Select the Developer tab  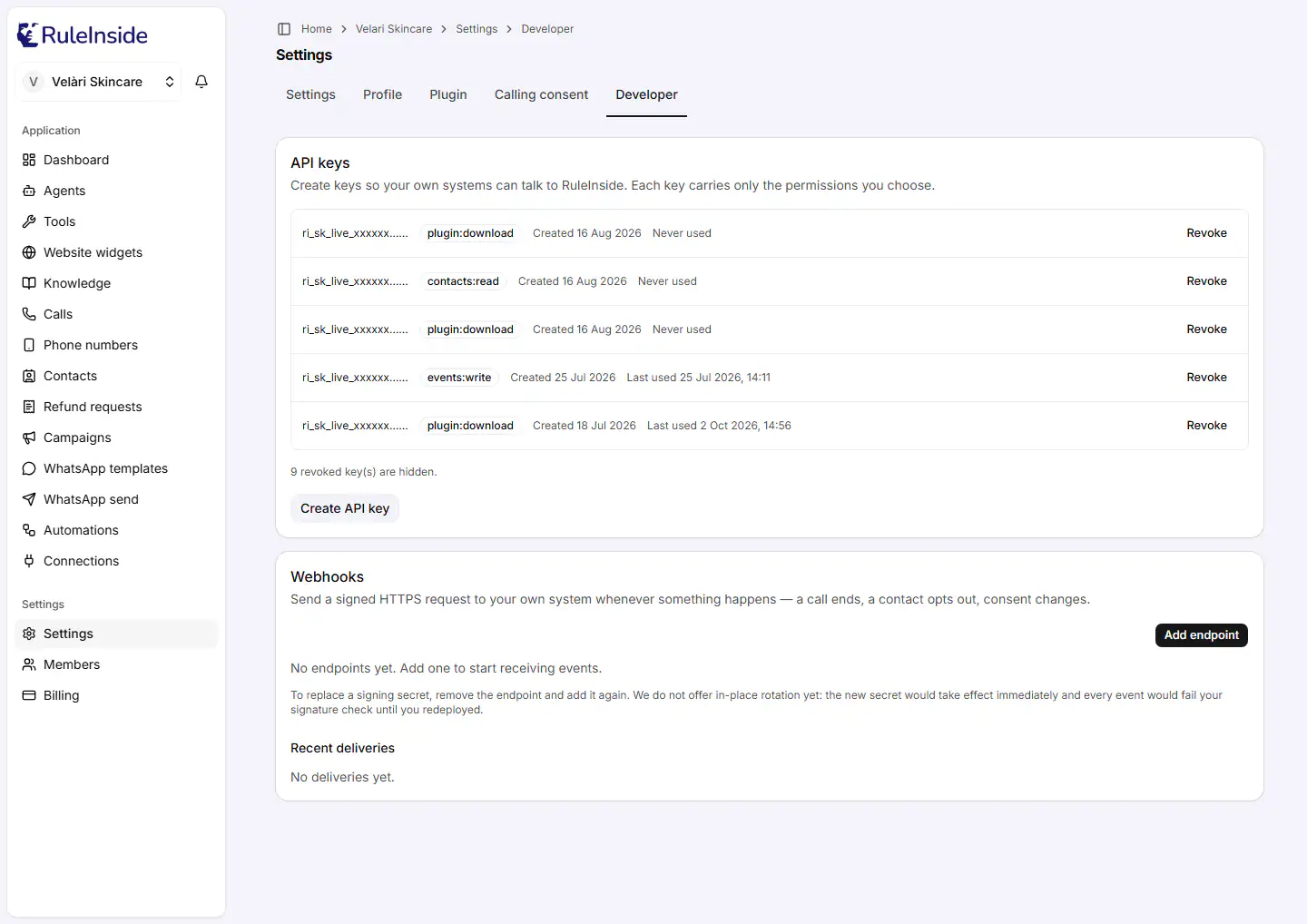click(x=646, y=94)
